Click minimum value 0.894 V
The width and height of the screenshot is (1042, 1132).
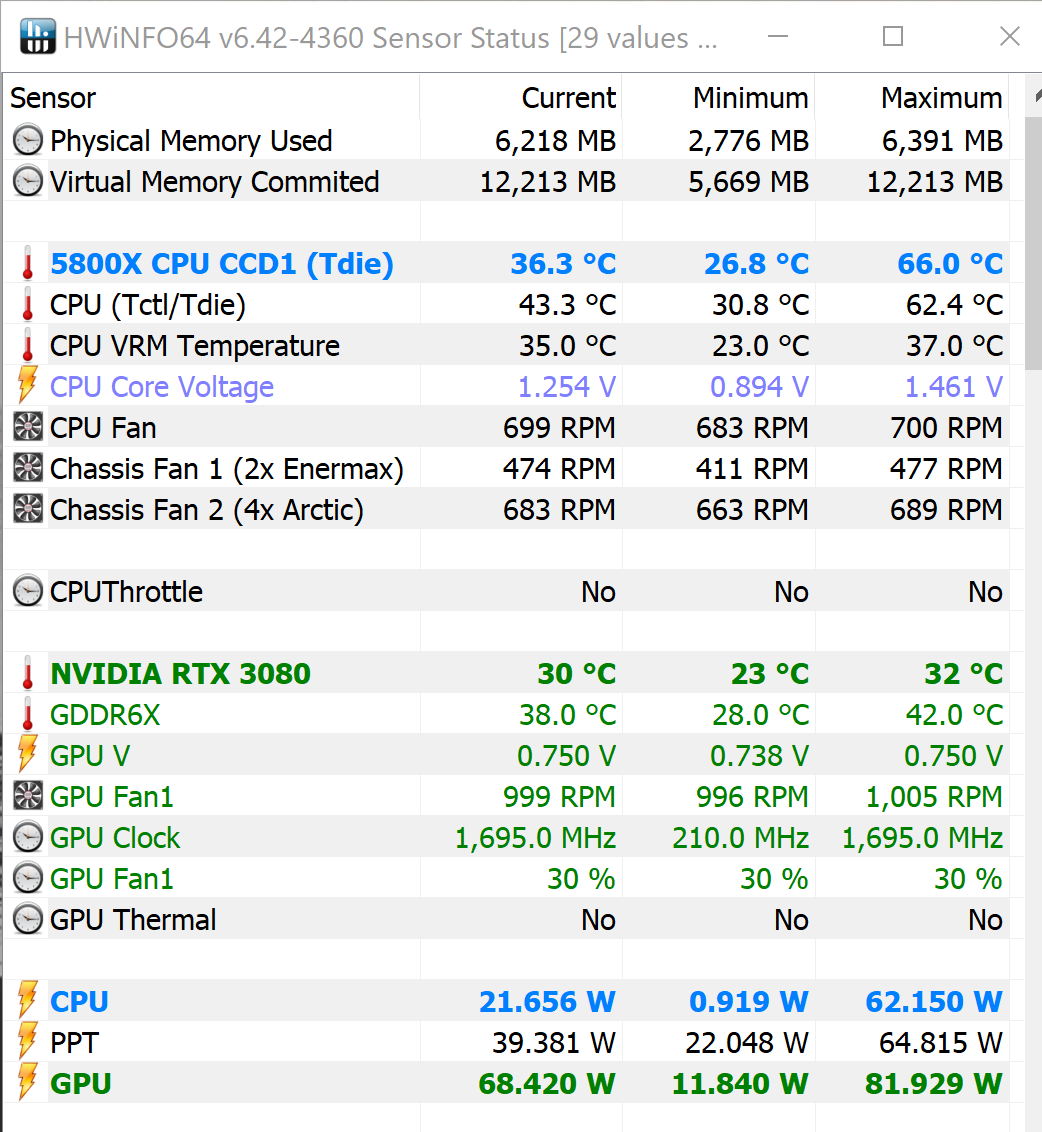[x=760, y=388]
